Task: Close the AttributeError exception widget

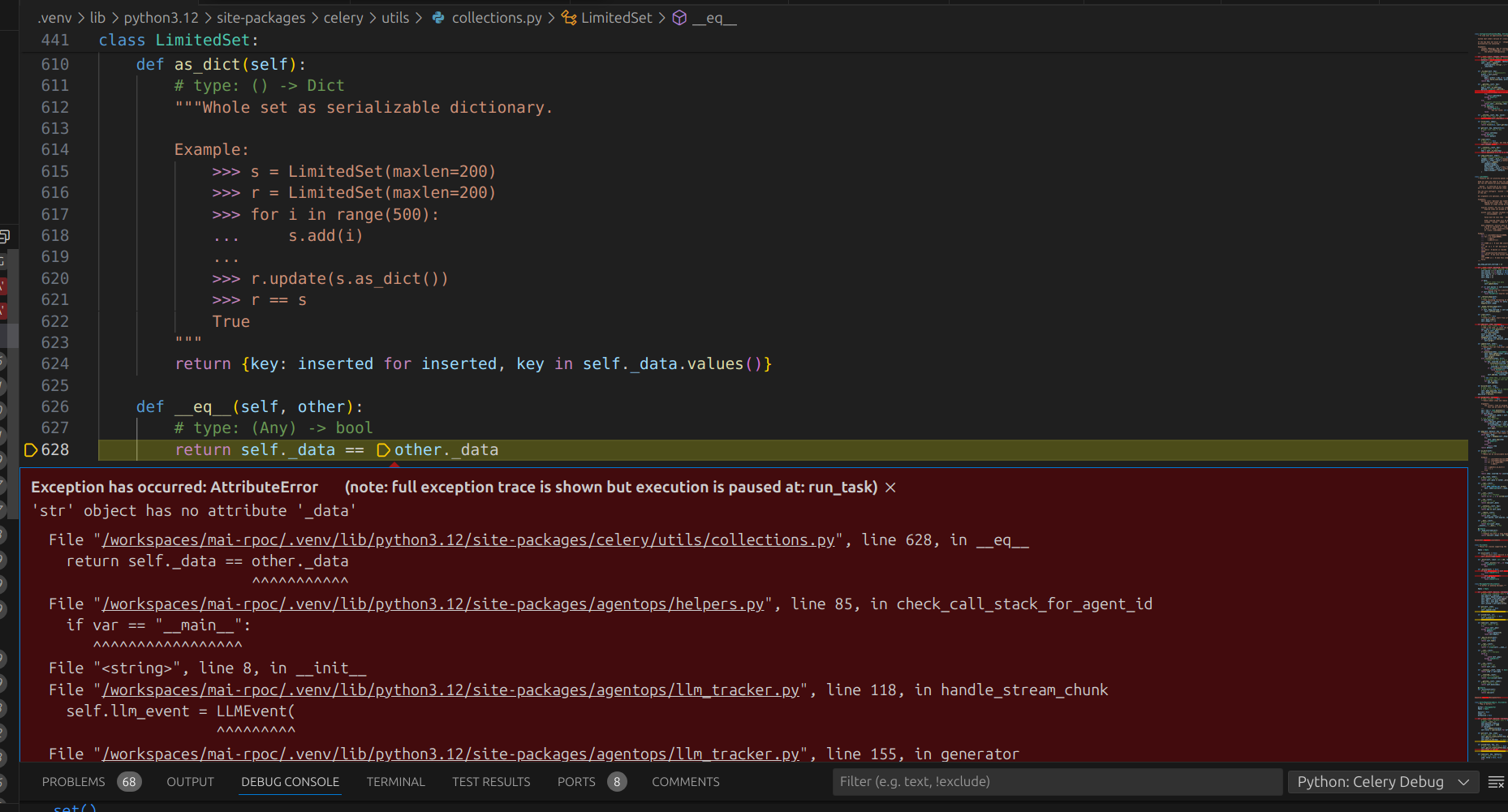Action: [890, 488]
